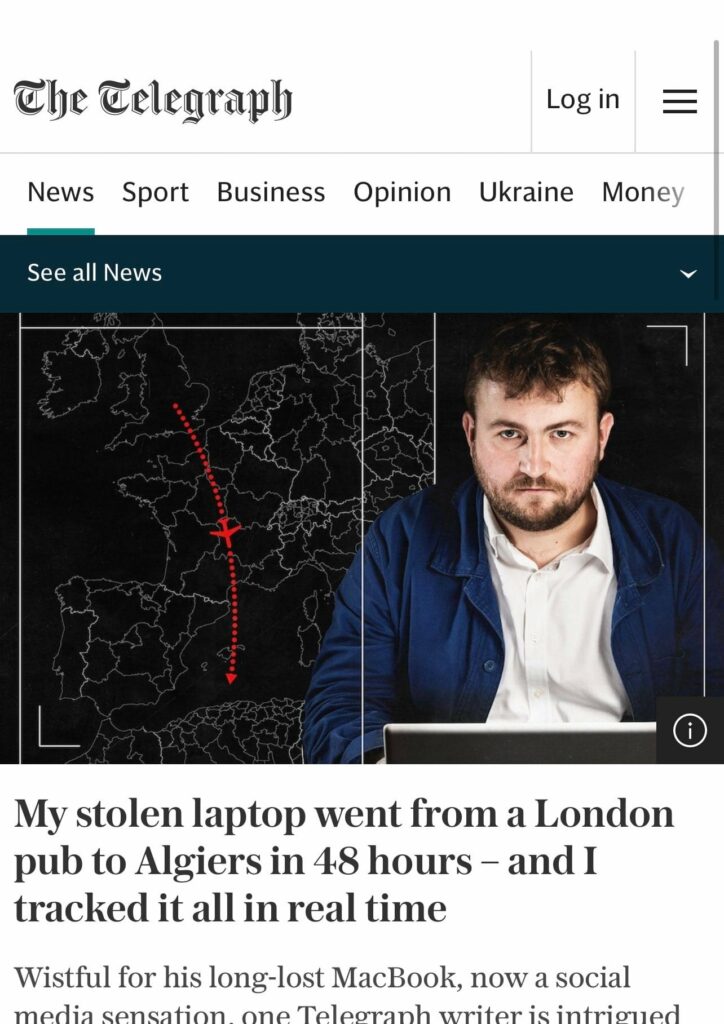The width and height of the screenshot is (724, 1024).
Task: Open the stolen laptop headline article
Action: pyautogui.click(x=344, y=861)
